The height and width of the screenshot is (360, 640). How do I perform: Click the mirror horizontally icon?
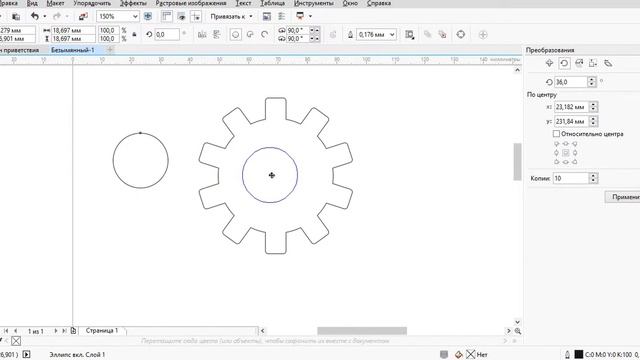202,35
